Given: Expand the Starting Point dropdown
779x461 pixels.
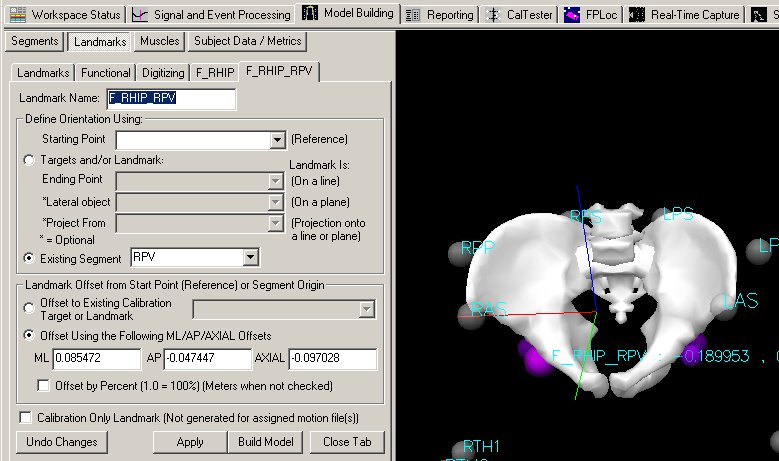Looking at the screenshot, I should coord(277,140).
